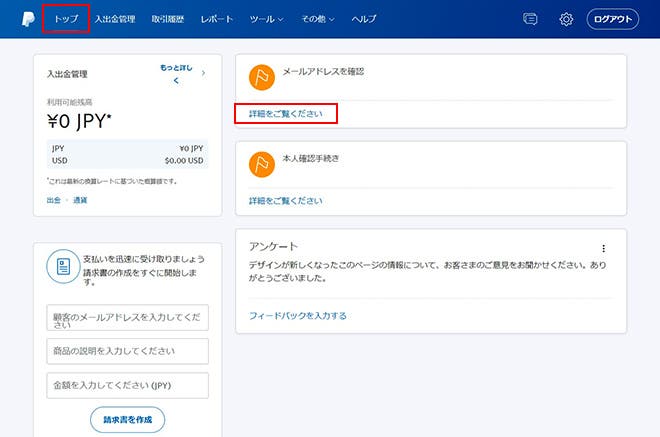660x437 pixels.
Task: Click the メールアドレスを確認 heading
Action: 323,72
